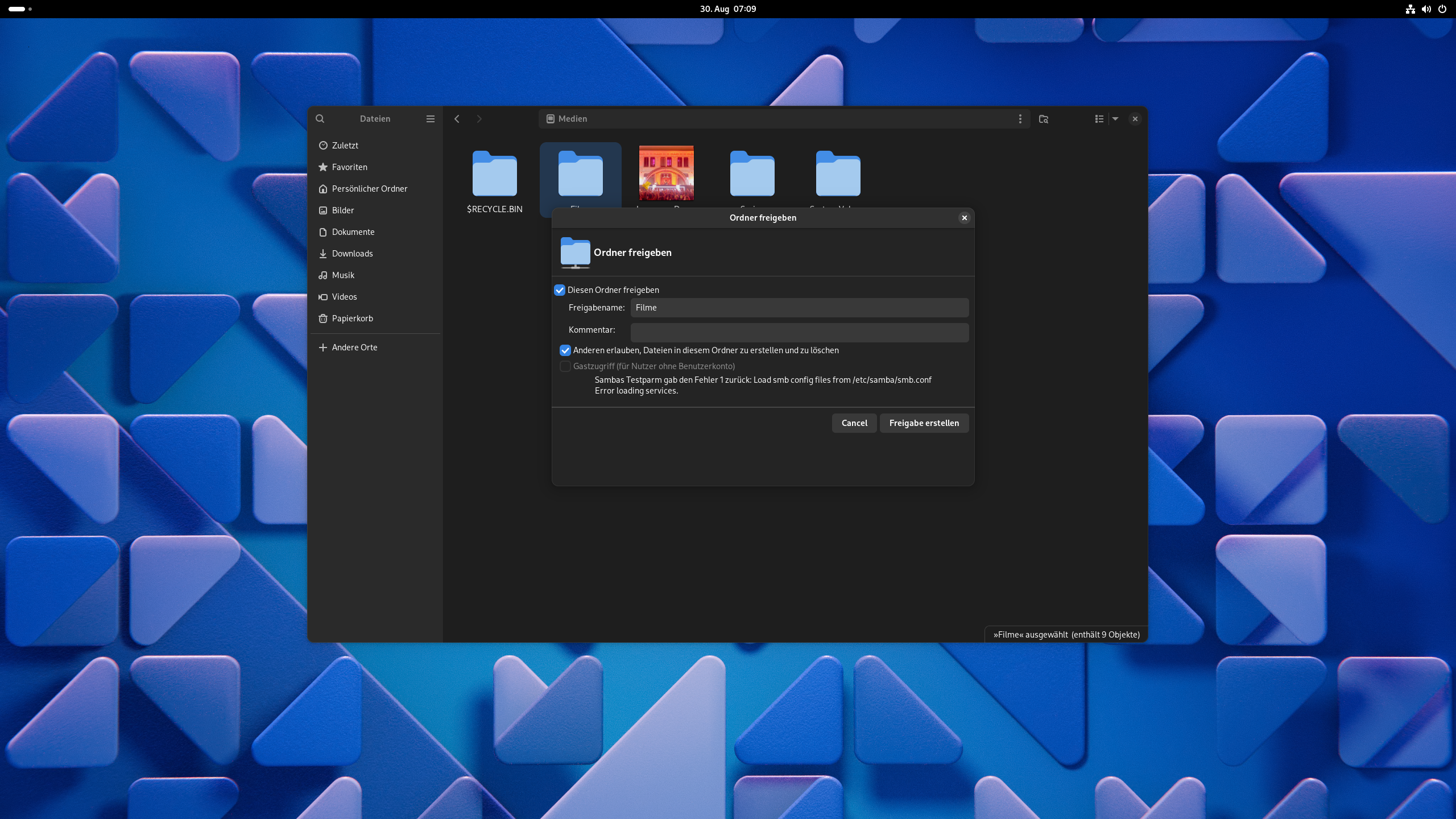
Task: Click the concert image thumbnail
Action: tap(666, 173)
